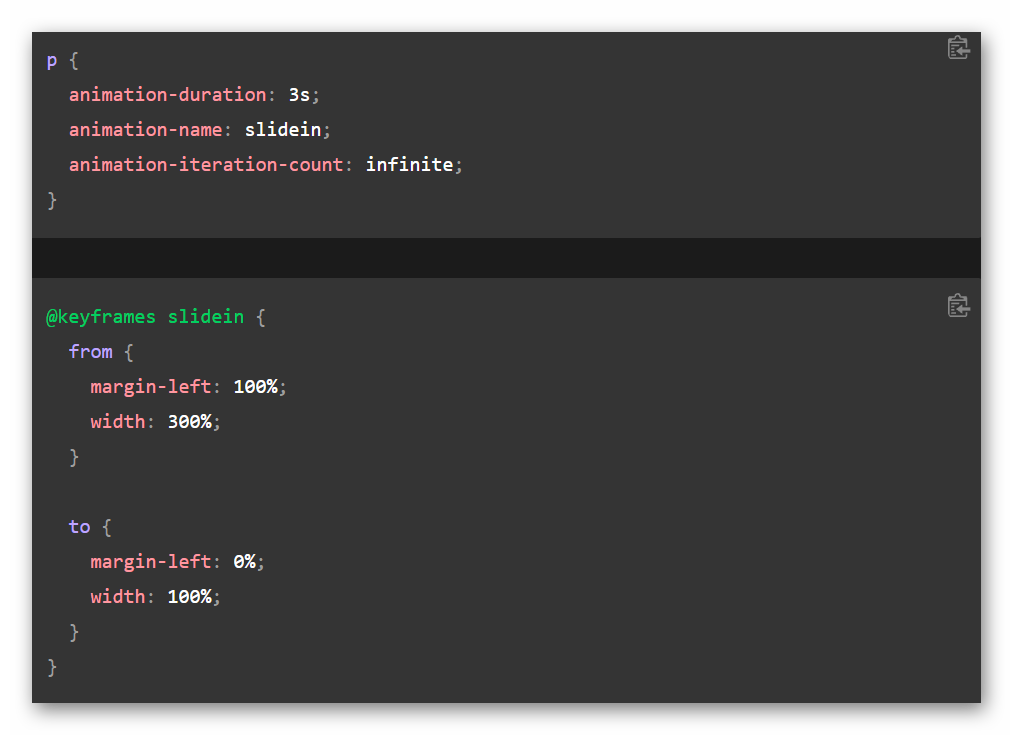
Task: Click the 0% margin-left value
Action: pos(244,562)
